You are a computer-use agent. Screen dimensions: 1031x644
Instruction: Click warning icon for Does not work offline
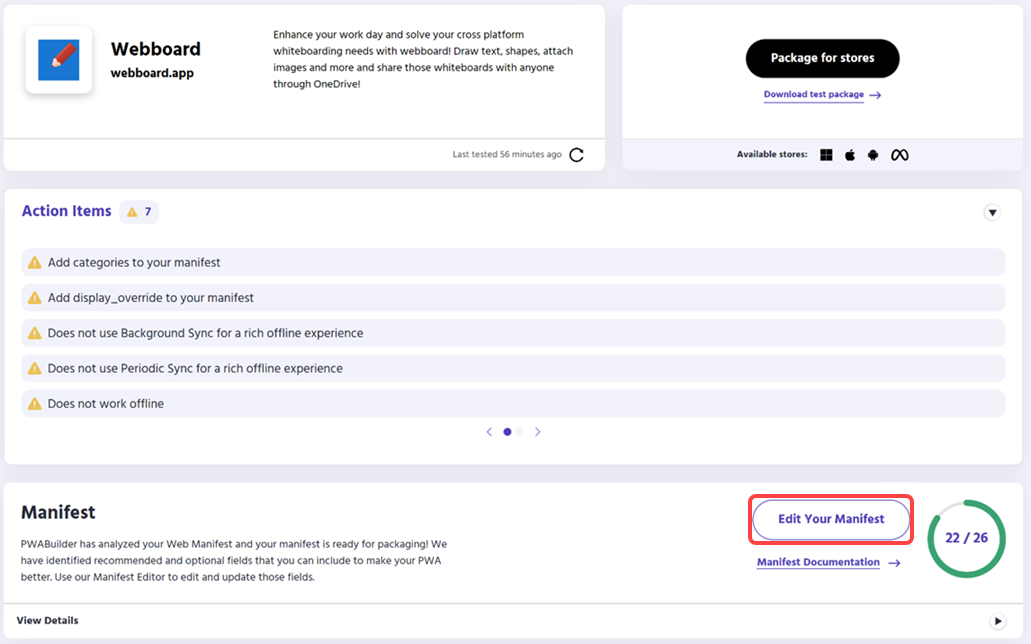coord(35,404)
